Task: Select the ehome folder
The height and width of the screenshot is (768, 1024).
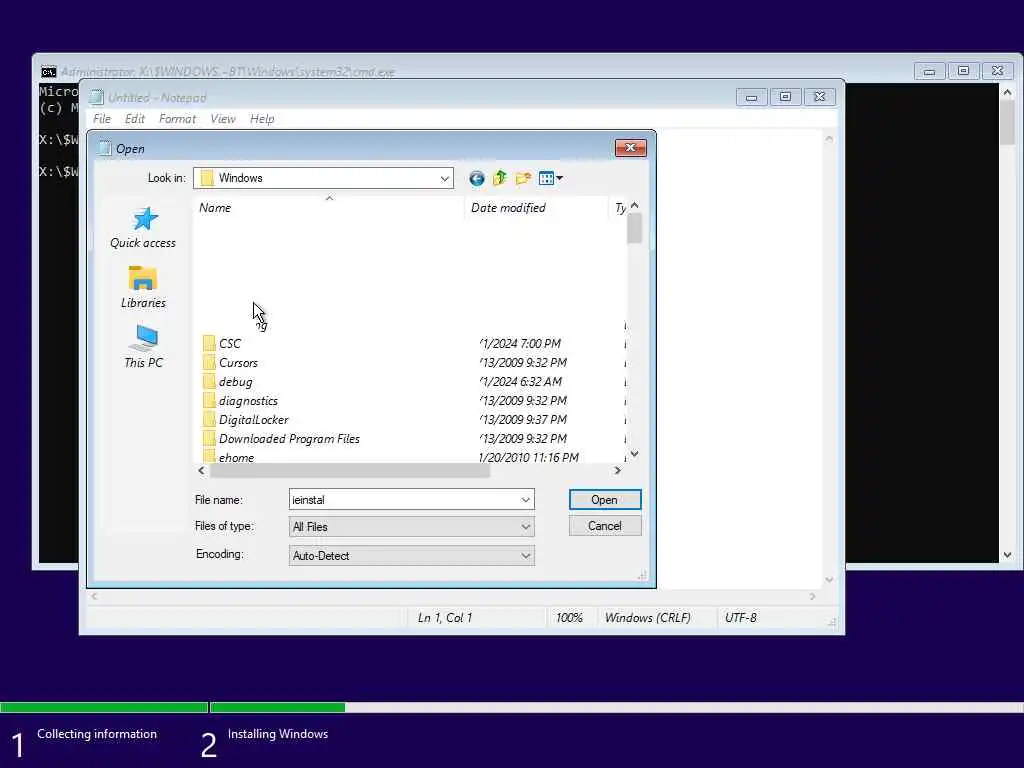Action: coord(236,457)
